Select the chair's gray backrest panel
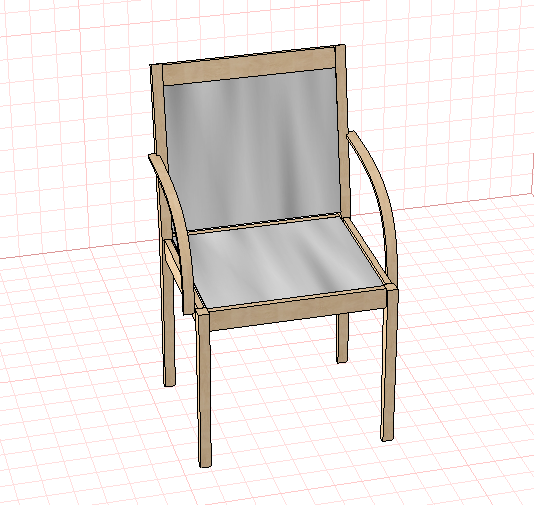Viewport: 534px width, 505px height. (x=252, y=150)
